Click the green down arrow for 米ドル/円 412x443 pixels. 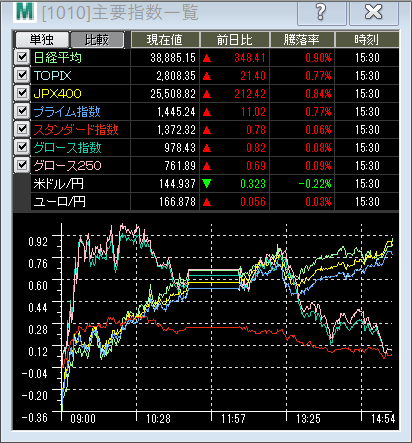(x=207, y=184)
